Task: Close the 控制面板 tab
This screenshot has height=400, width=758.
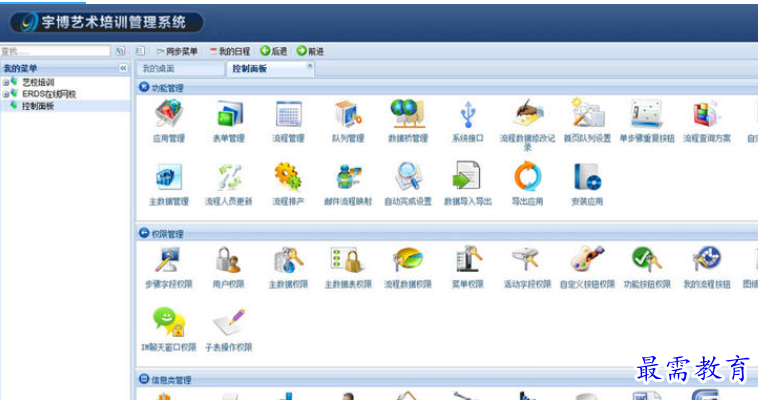Action: click(x=309, y=65)
